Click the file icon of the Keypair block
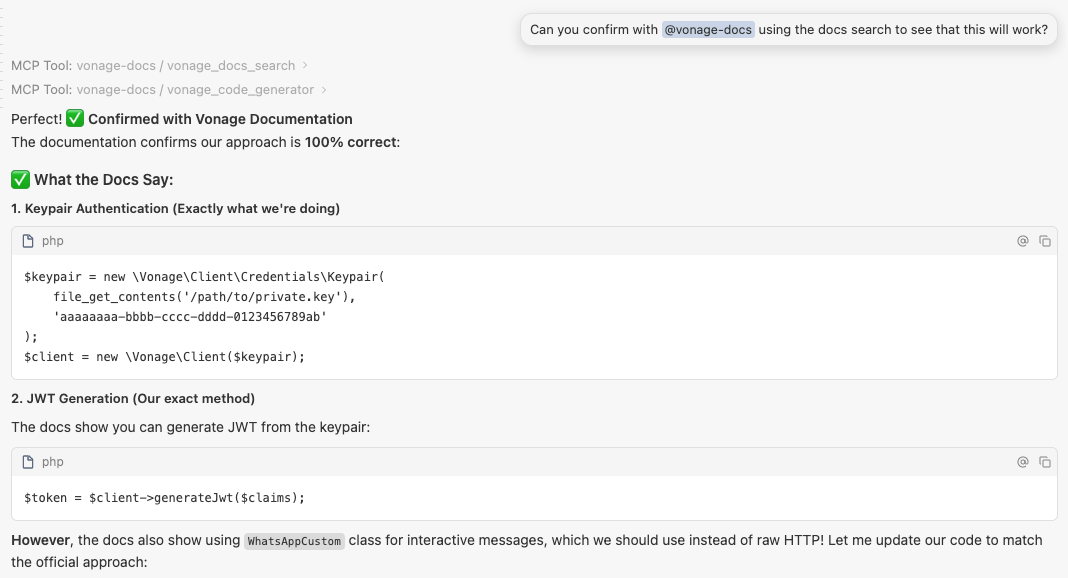The image size is (1068, 578). point(28,241)
